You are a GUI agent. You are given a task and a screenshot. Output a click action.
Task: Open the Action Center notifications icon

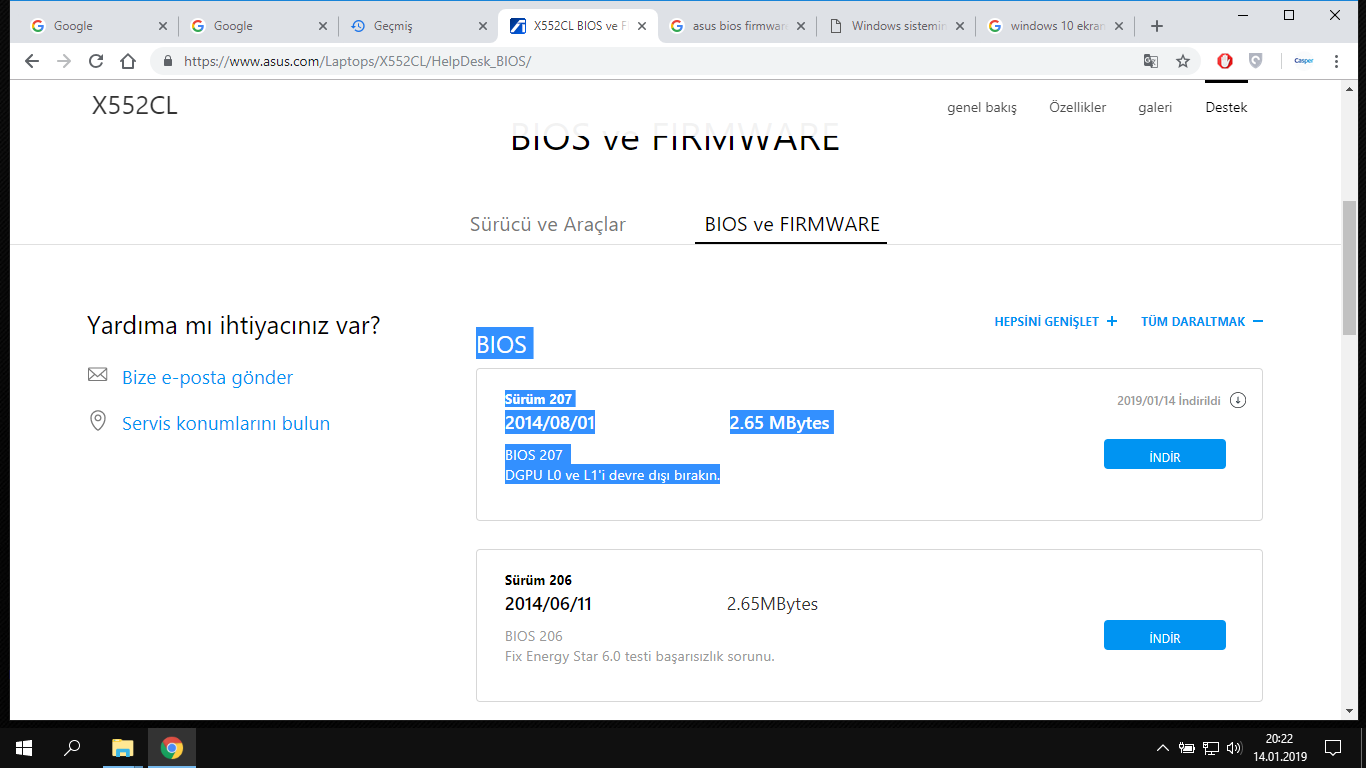[1333, 748]
